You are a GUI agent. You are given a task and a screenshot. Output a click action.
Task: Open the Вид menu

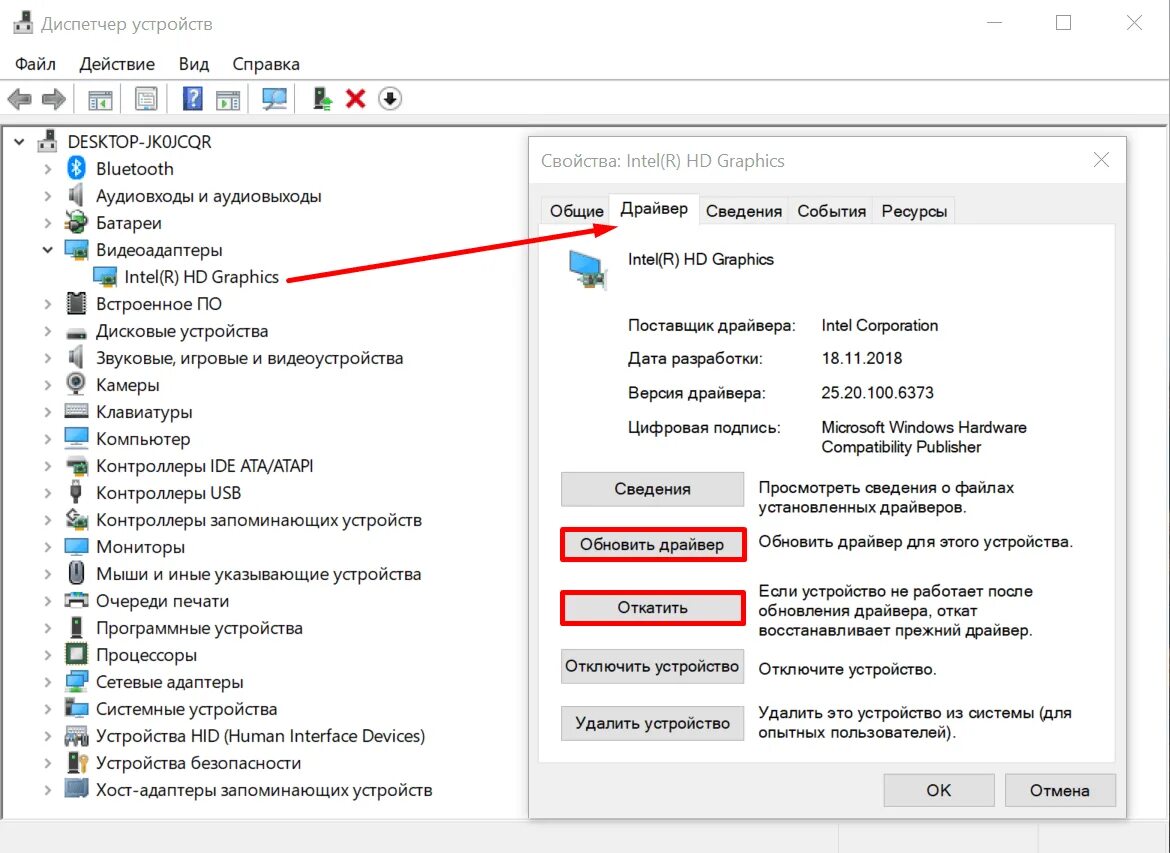[194, 64]
